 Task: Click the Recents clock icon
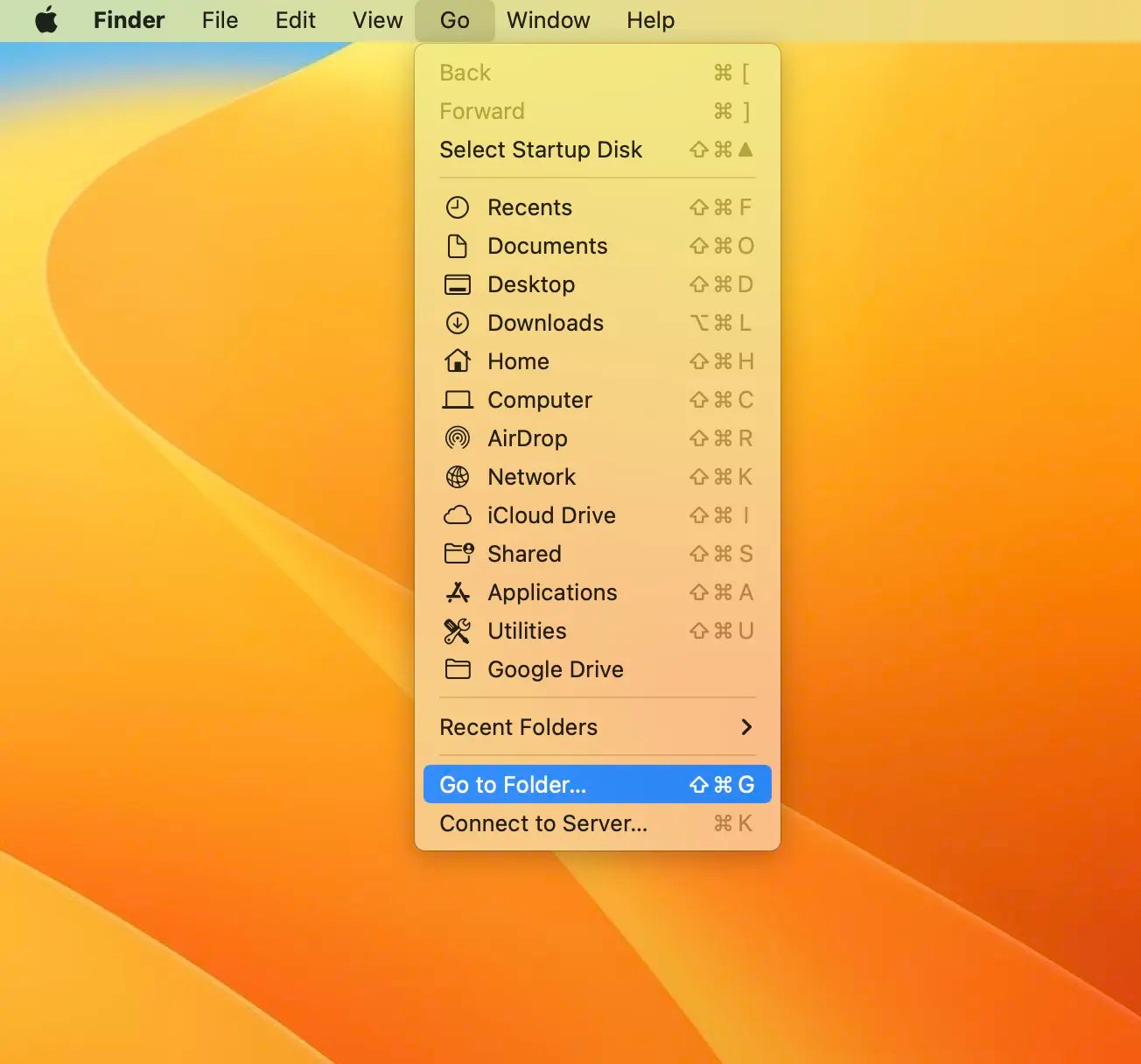click(x=457, y=207)
